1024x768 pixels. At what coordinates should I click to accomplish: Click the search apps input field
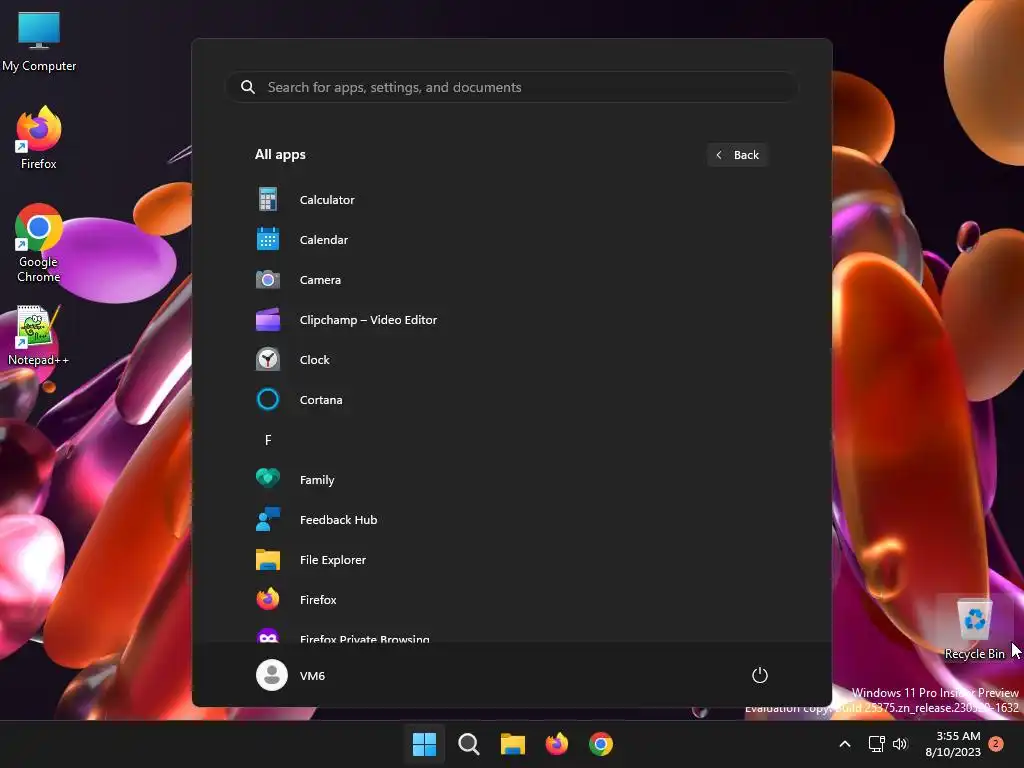pyautogui.click(x=512, y=87)
